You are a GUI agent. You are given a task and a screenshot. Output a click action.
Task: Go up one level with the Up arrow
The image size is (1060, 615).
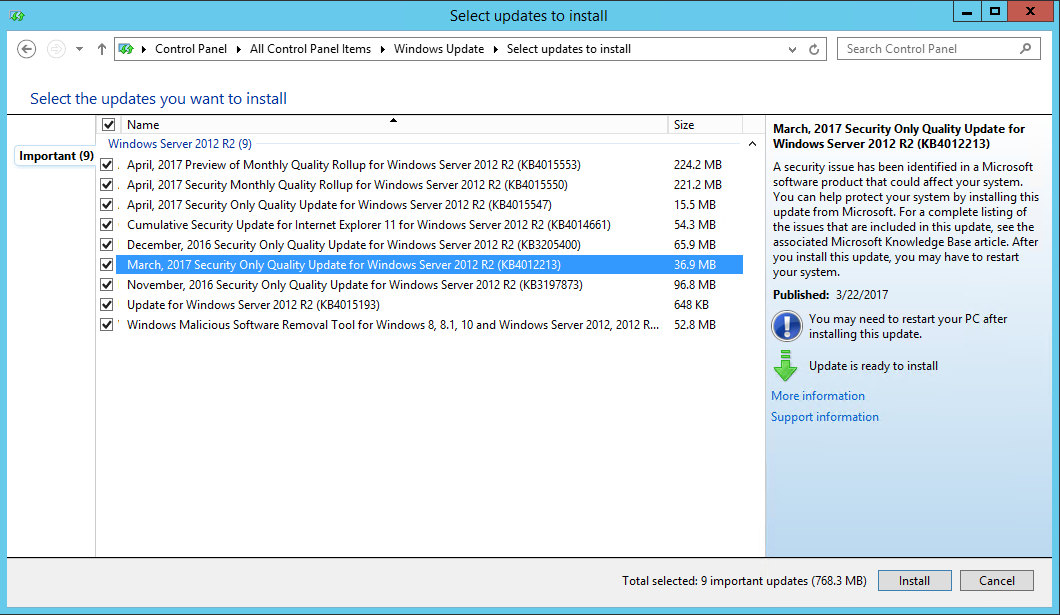101,49
